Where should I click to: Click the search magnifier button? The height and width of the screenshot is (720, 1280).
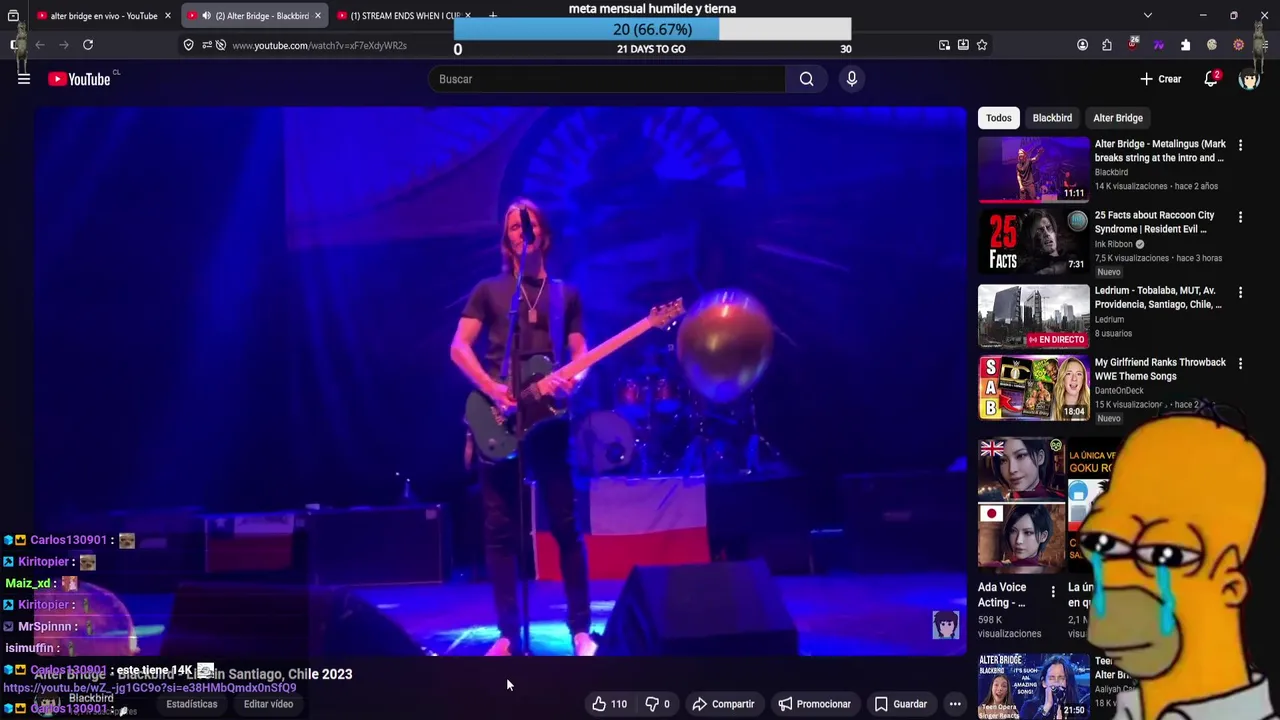tap(806, 79)
